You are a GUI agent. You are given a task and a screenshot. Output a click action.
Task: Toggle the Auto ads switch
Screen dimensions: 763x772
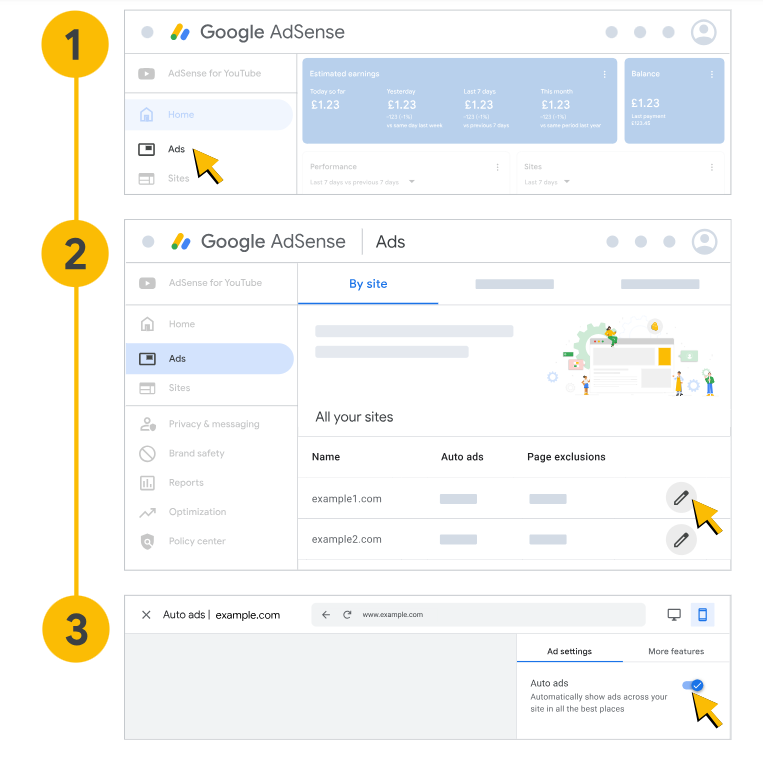pyautogui.click(x=692, y=685)
